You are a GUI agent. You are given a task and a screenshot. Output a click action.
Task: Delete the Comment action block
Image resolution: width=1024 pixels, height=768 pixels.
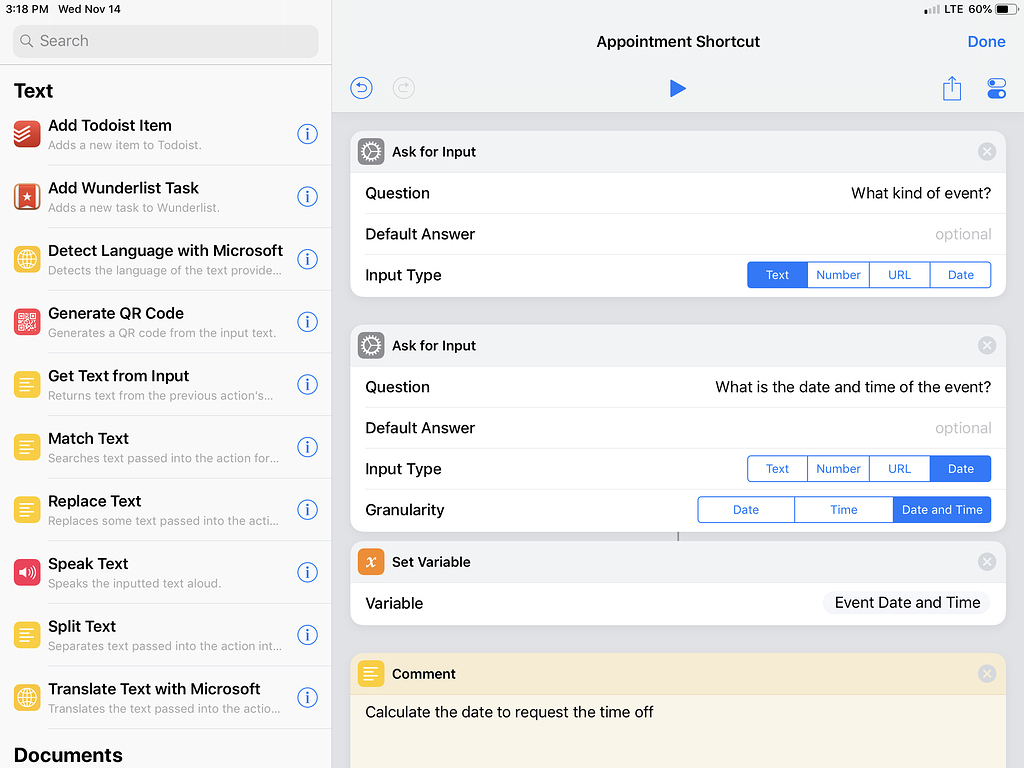987,674
